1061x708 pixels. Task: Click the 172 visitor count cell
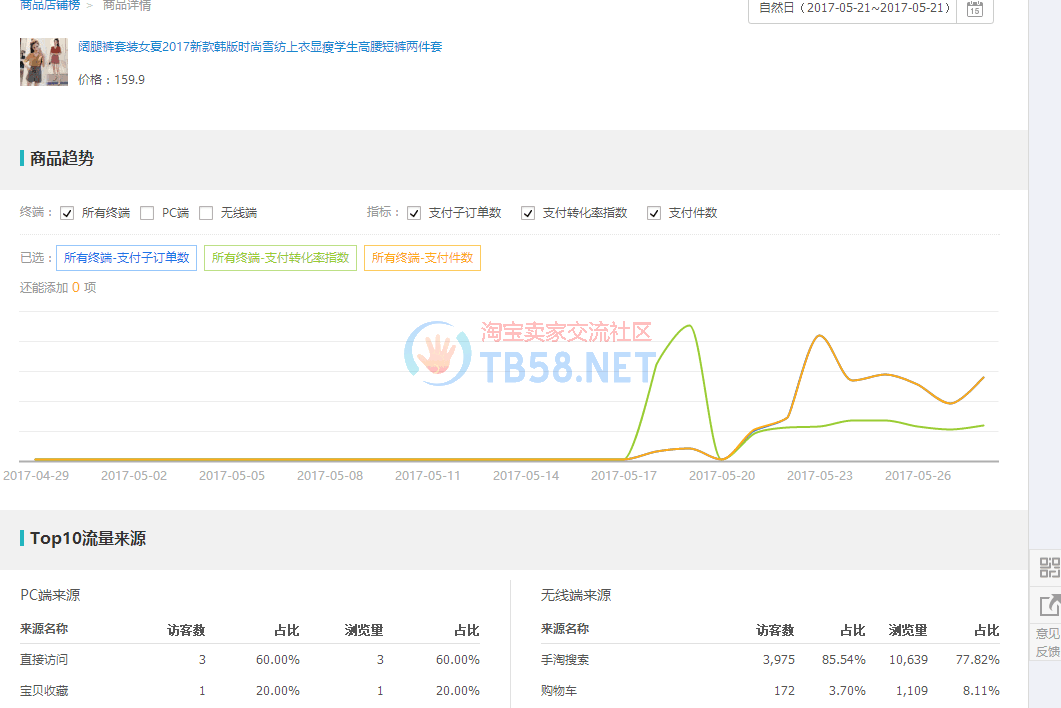tap(784, 690)
